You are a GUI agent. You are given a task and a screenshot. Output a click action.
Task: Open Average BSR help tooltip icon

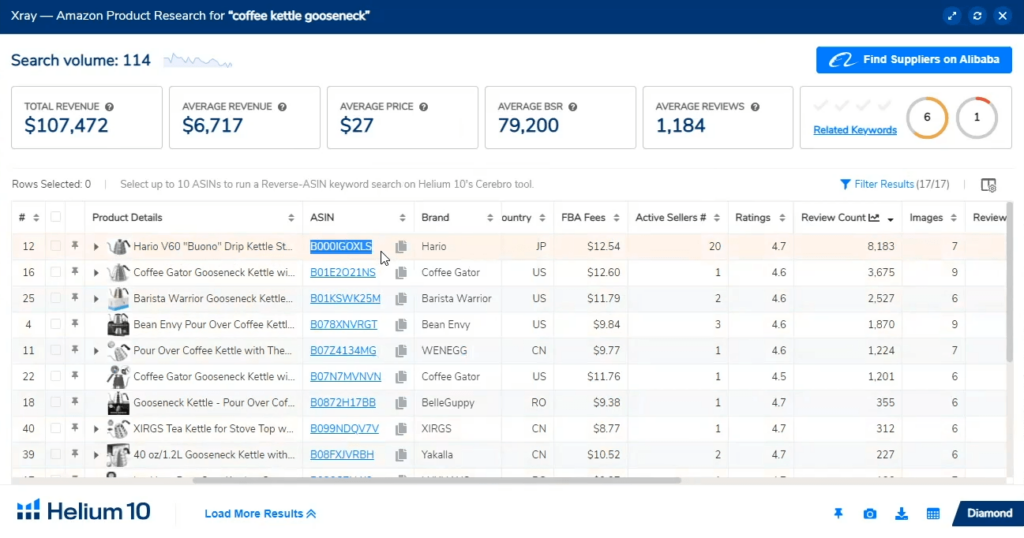click(573, 106)
